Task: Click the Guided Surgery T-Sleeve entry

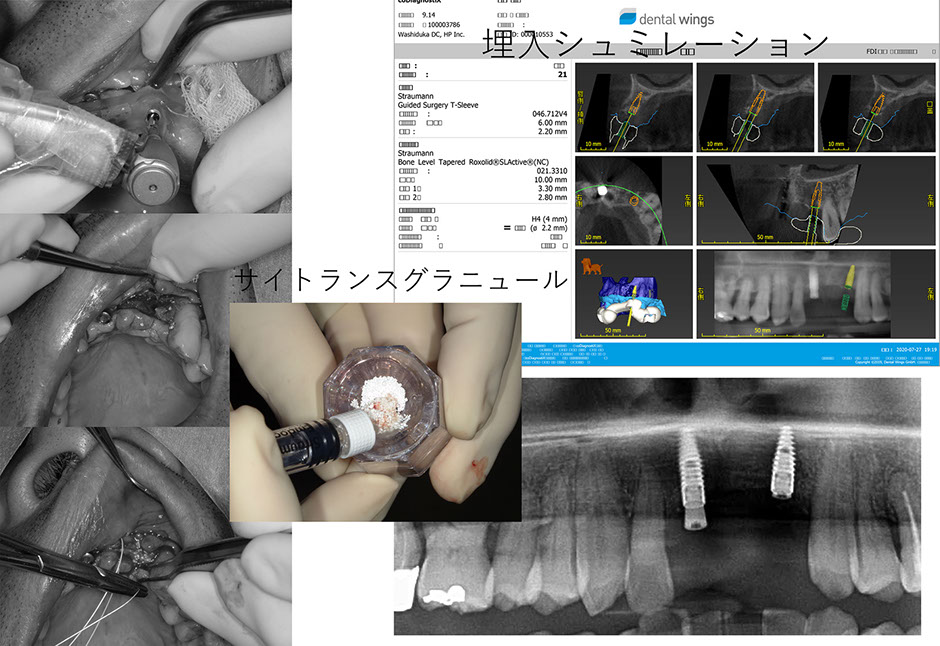Action: click(x=440, y=100)
